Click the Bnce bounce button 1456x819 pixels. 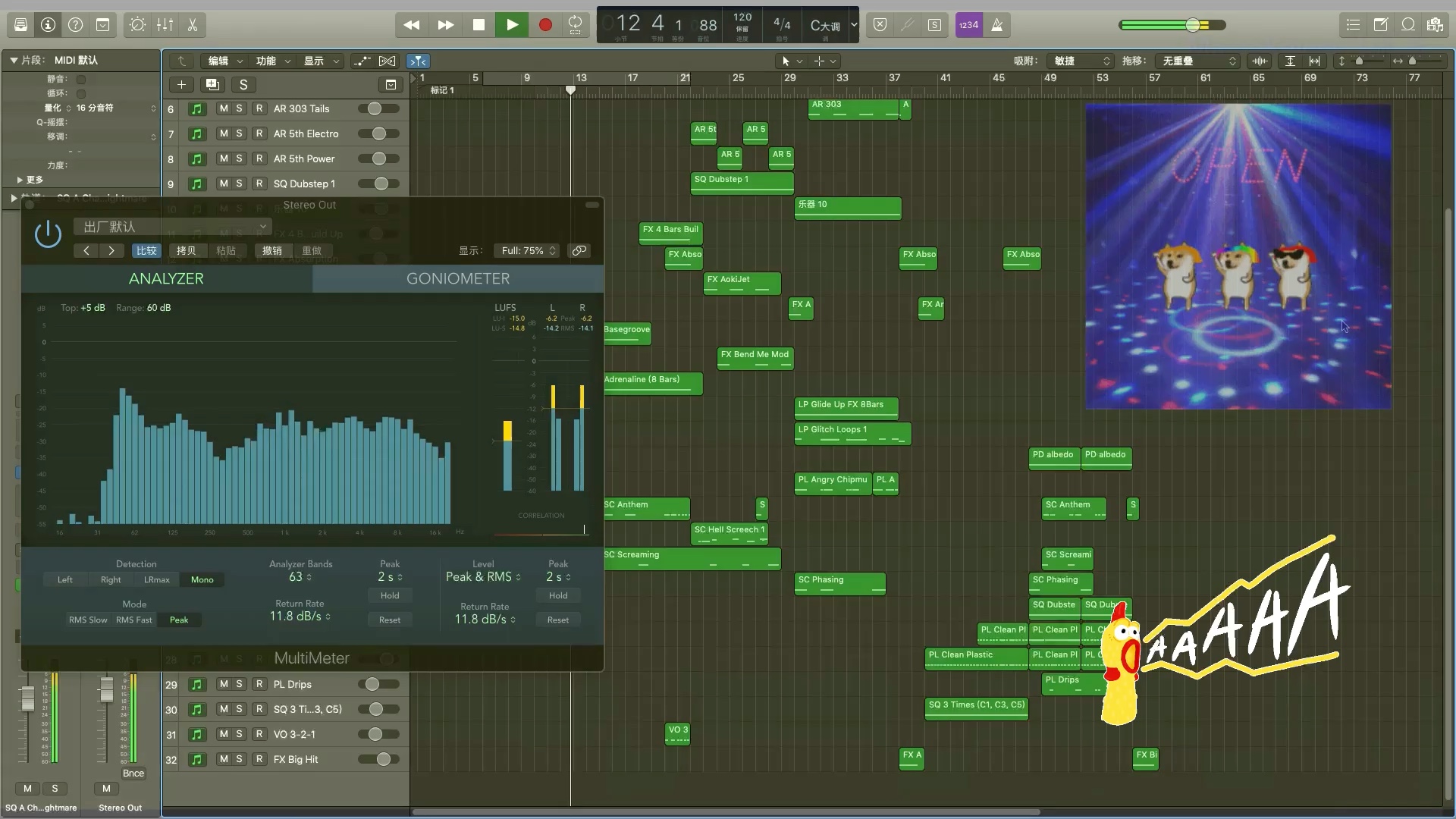tap(133, 773)
